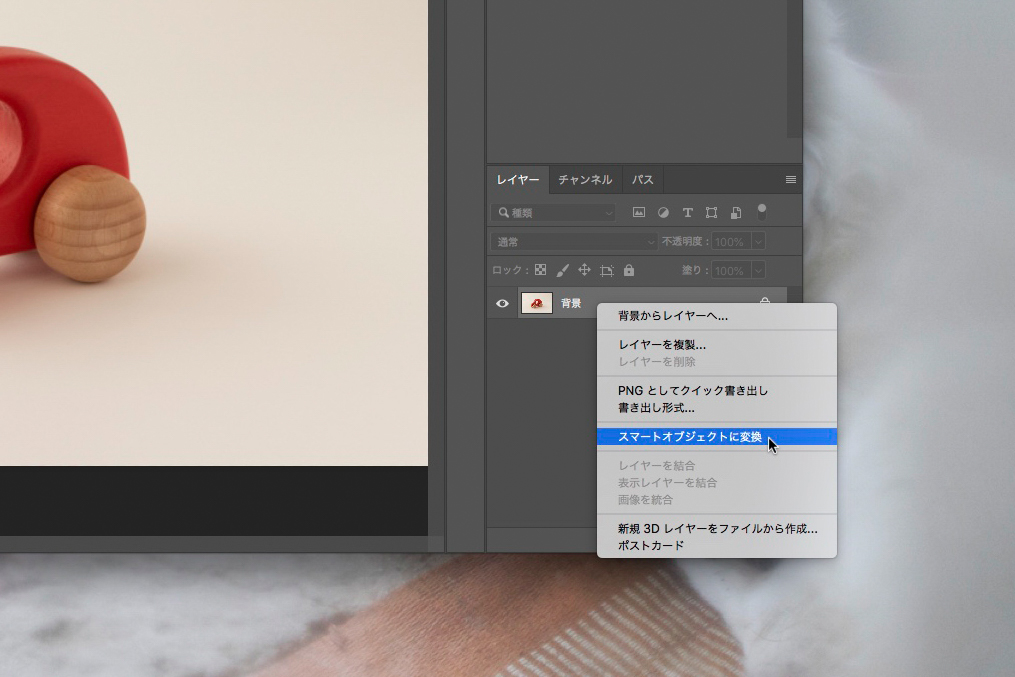Viewport: 1015px width, 677px height.
Task: Open the Layers panel hamburger menu
Action: [x=790, y=180]
